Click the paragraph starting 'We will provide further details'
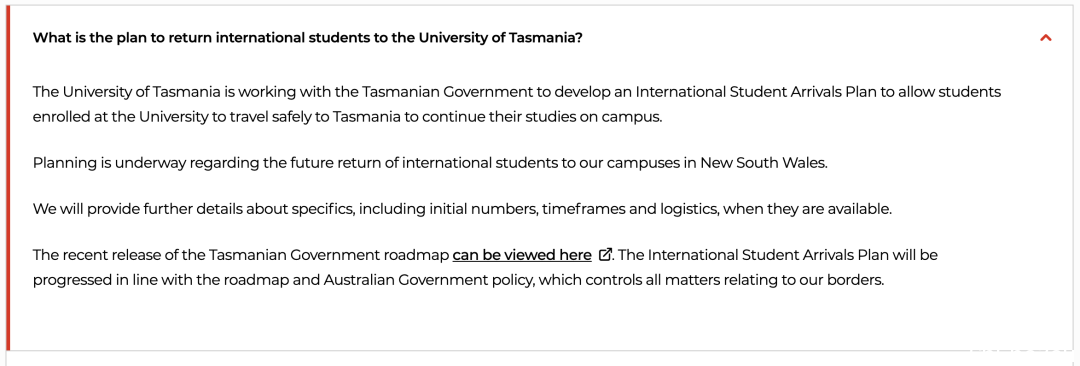This screenshot has height=366, width=1080. coord(462,209)
